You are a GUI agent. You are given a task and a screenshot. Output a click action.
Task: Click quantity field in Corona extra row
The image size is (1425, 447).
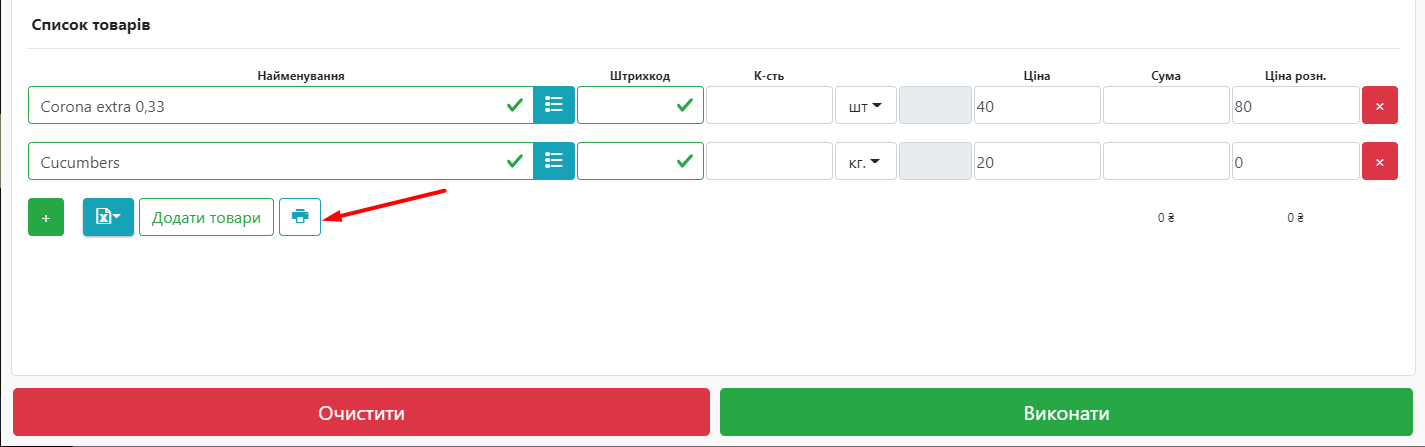click(769, 105)
